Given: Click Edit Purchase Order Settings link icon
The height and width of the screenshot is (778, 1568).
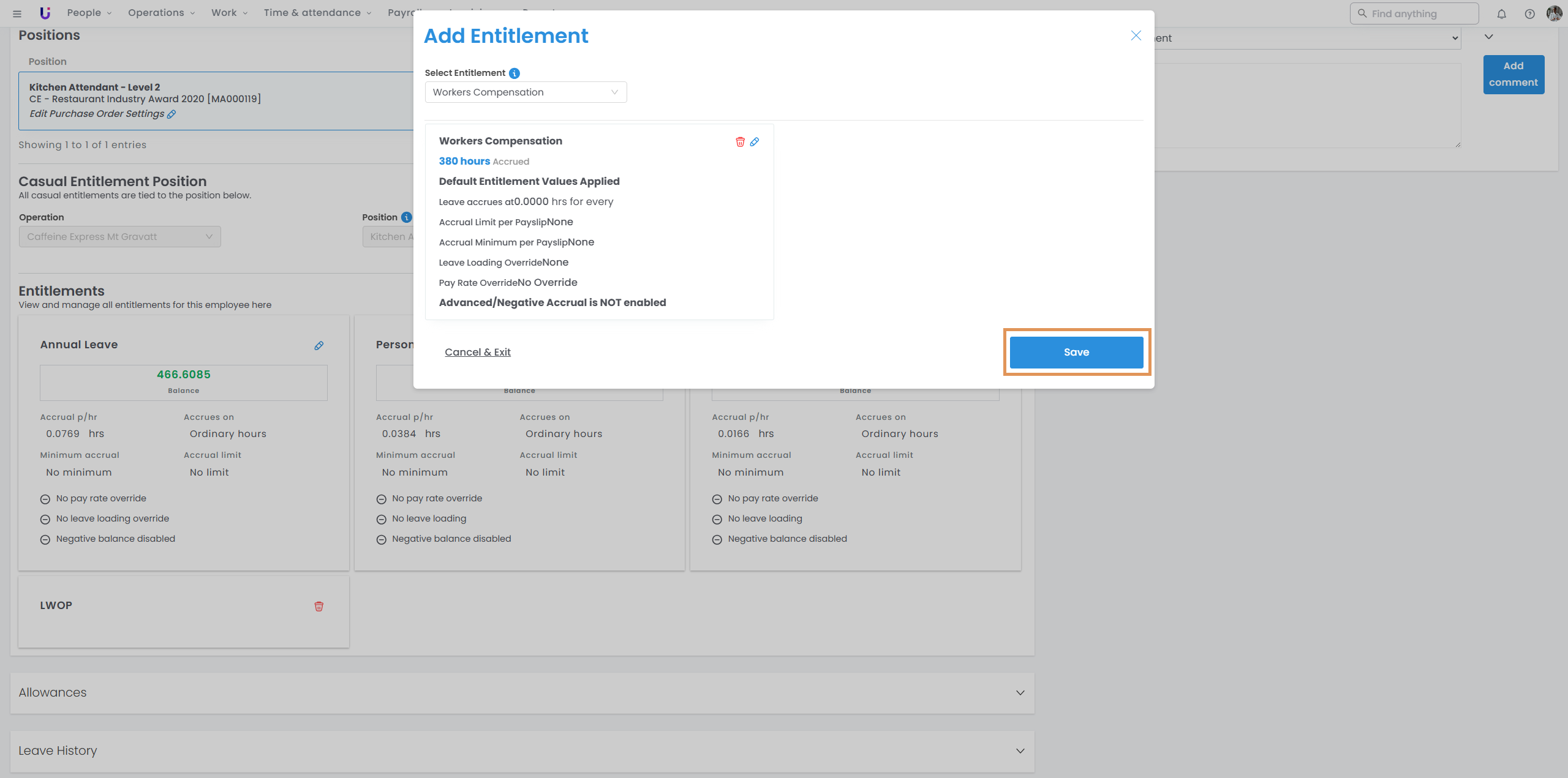Looking at the screenshot, I should coord(171,114).
